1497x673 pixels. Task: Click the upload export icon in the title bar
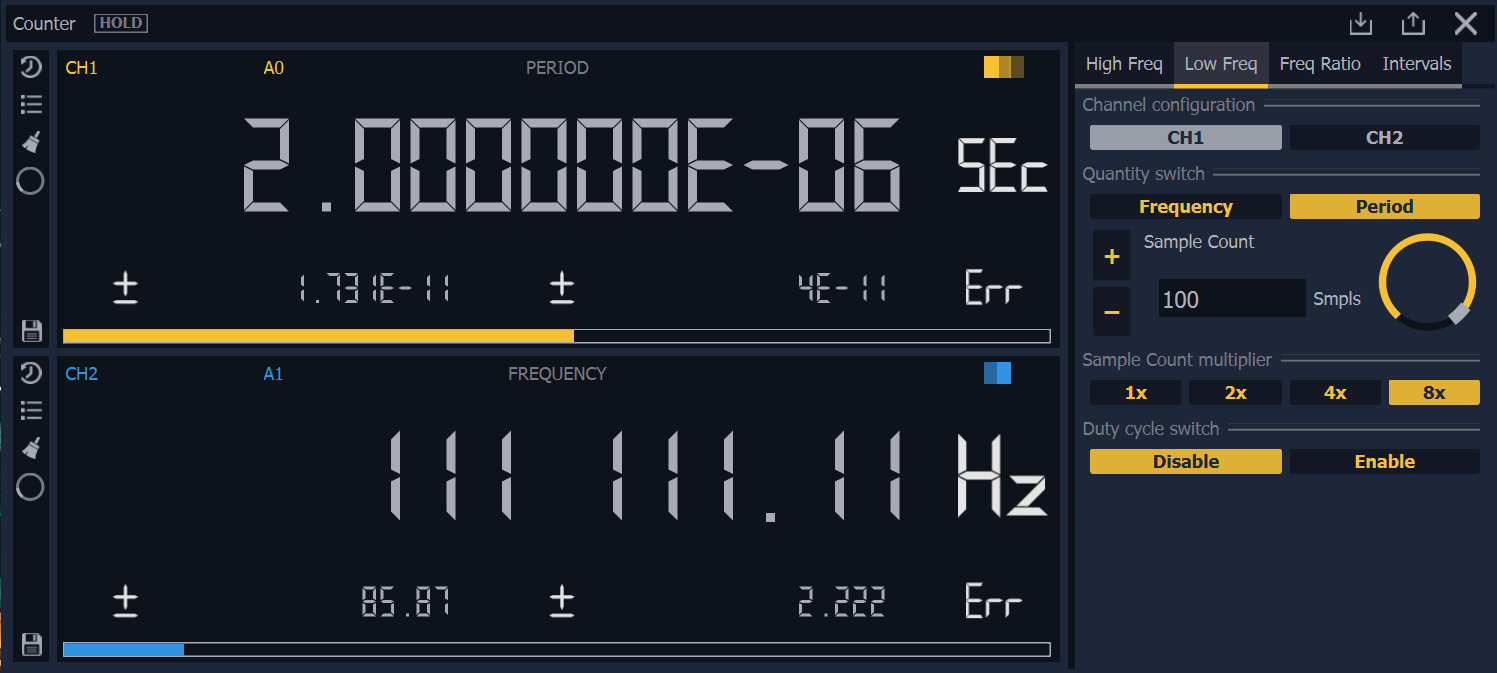1412,24
